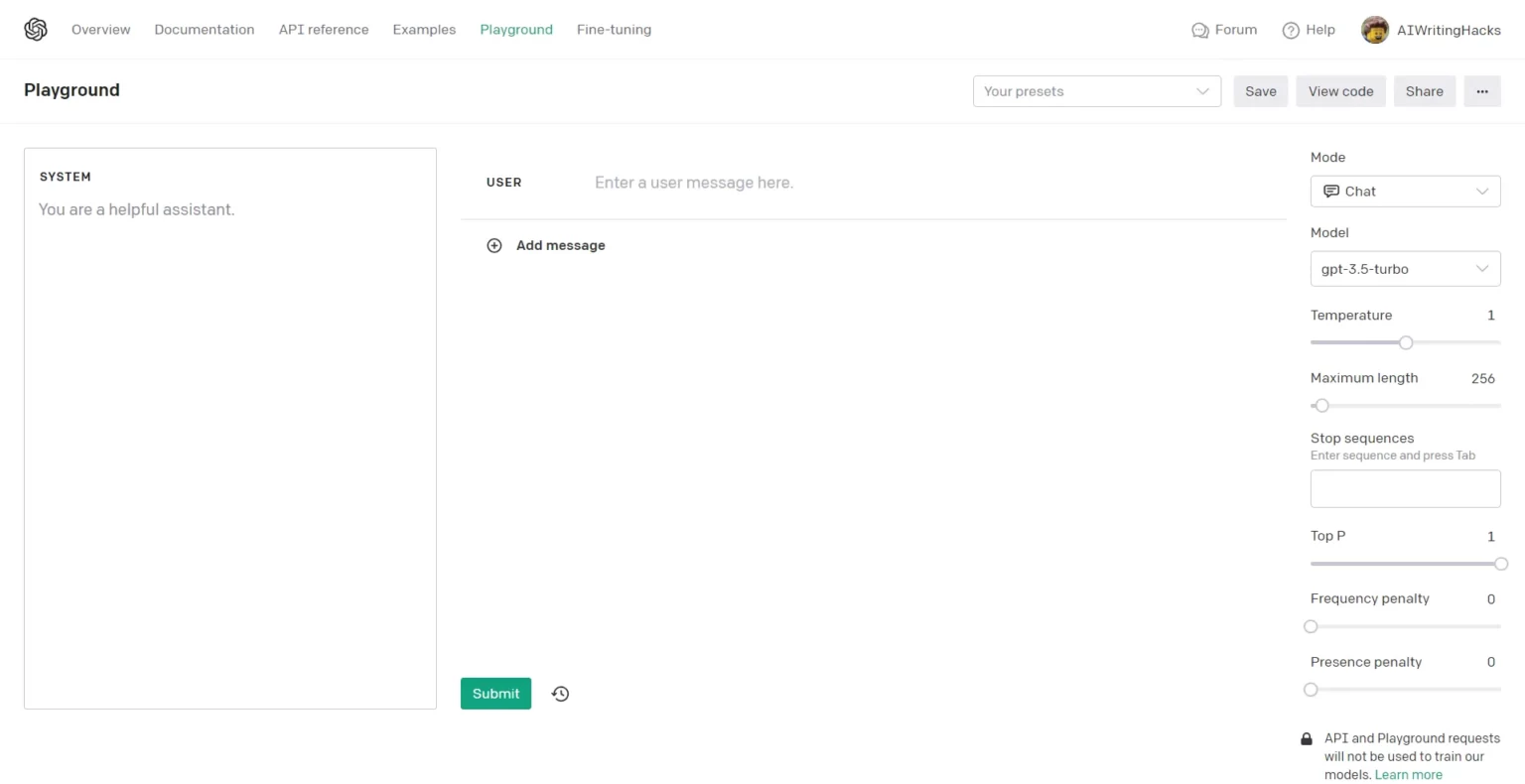Open the AIWritingHacks profile avatar

click(1375, 30)
